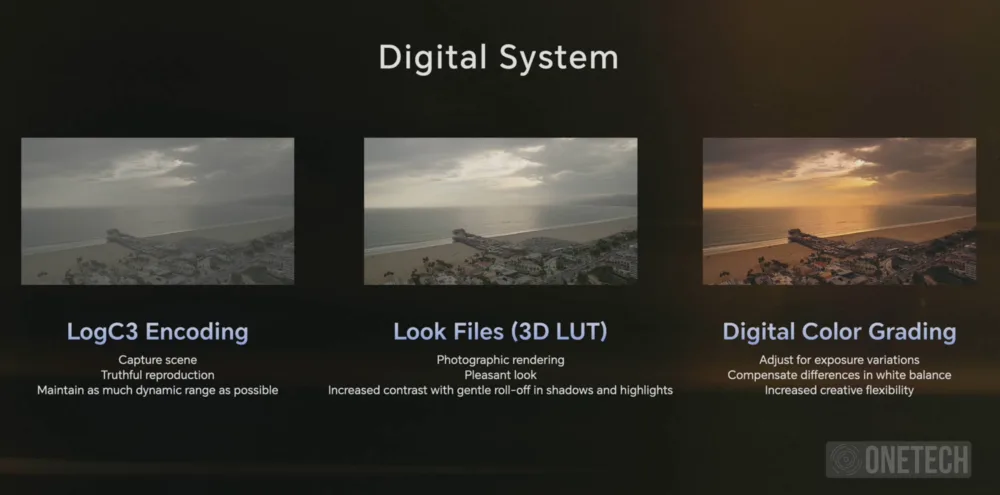Click the Look Files (3D LUT) heading
Screen dimensions: 1000x495
point(501,332)
